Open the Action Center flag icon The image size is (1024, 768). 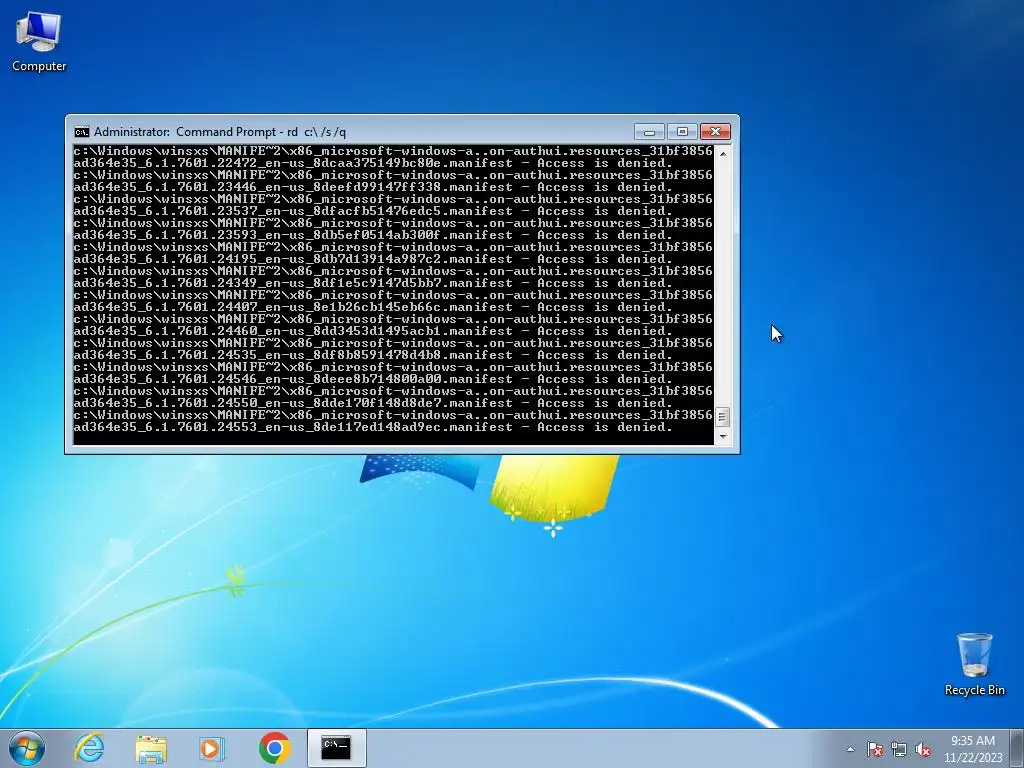pos(874,749)
